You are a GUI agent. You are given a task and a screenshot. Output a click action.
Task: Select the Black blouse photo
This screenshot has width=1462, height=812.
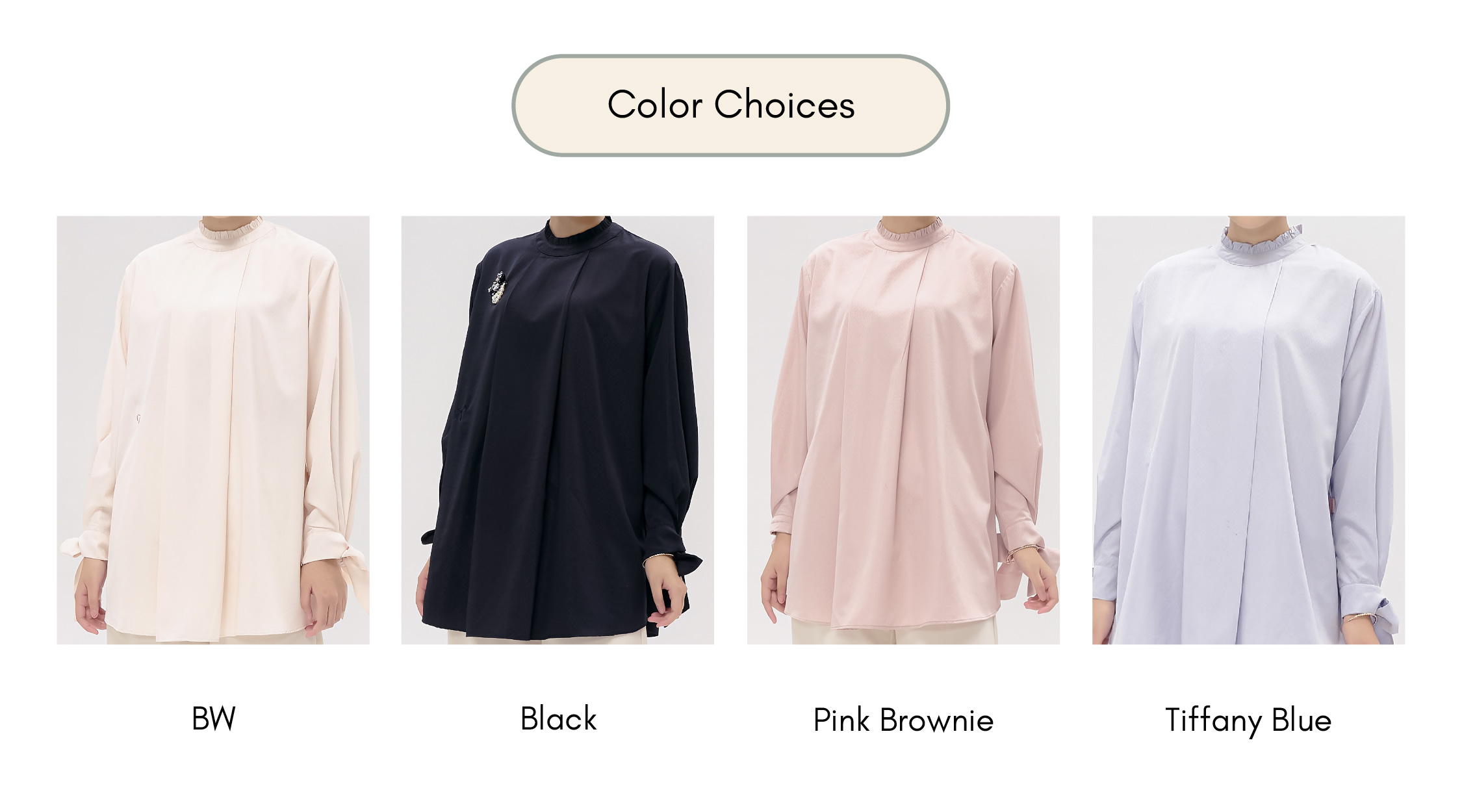point(558,430)
